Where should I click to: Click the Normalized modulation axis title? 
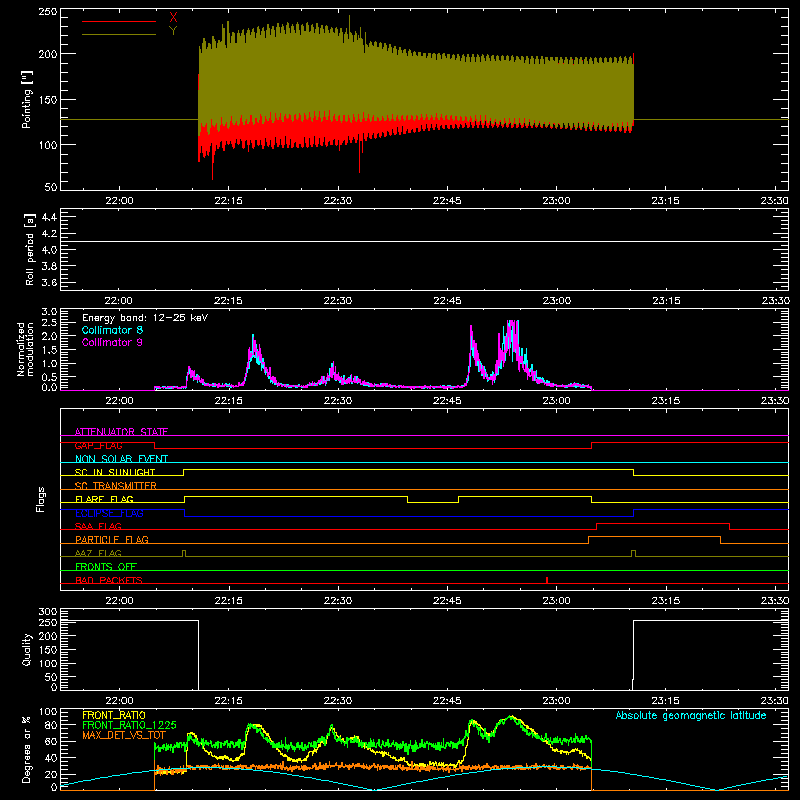click(25, 349)
